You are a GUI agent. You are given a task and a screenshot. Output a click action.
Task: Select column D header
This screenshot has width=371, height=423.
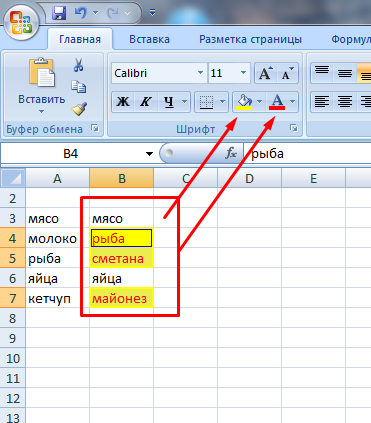tap(249, 179)
